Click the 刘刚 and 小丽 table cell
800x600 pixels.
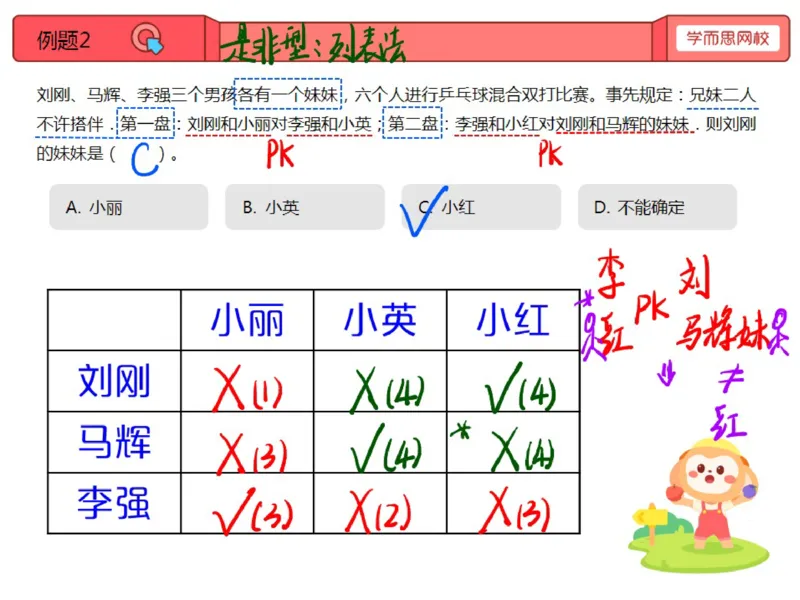coord(247,381)
